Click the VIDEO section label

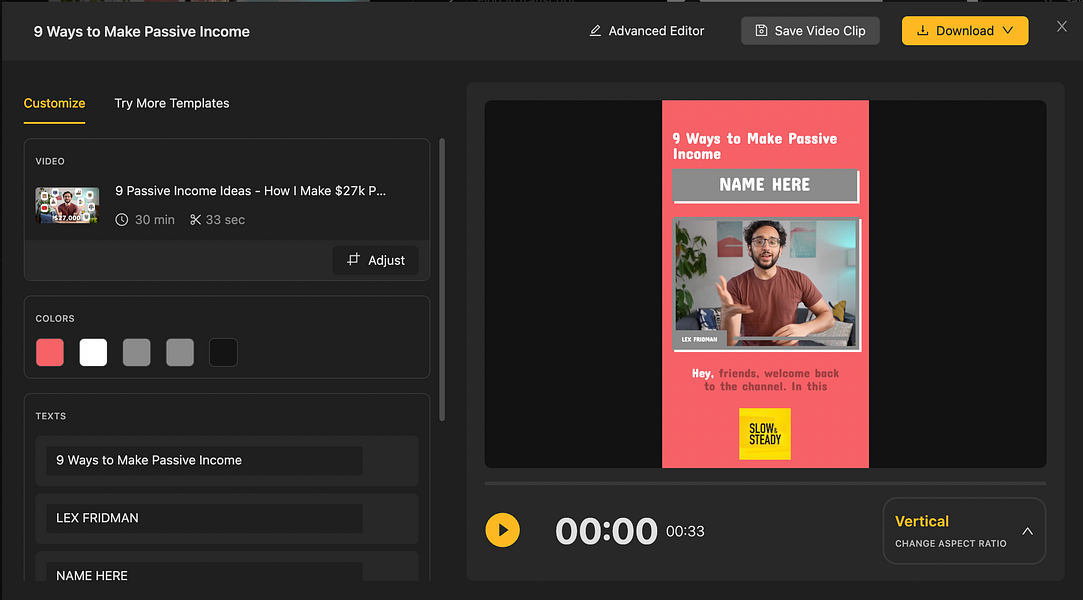(50, 162)
